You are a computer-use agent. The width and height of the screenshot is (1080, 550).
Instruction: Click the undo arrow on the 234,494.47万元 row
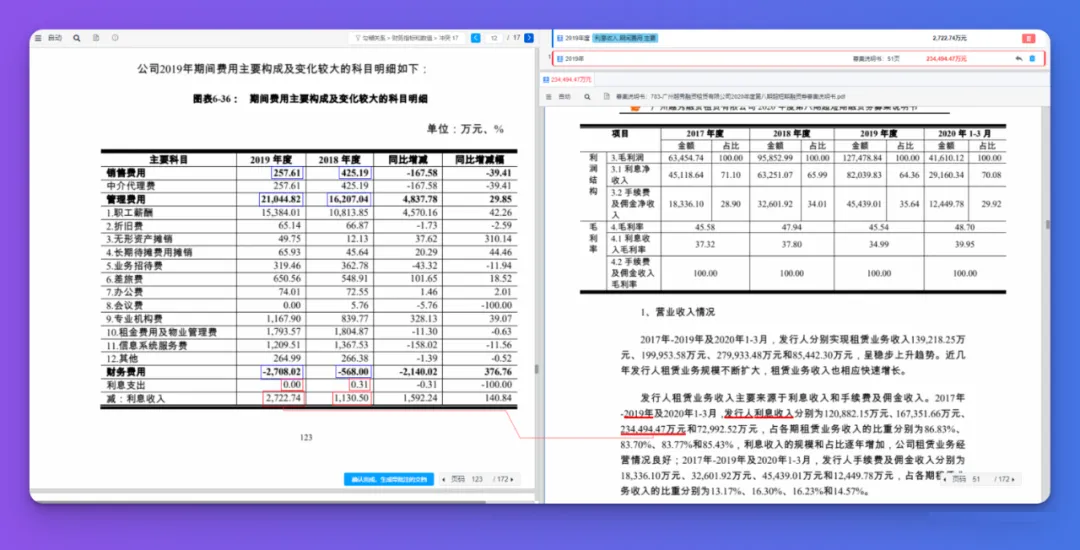coord(1019,59)
